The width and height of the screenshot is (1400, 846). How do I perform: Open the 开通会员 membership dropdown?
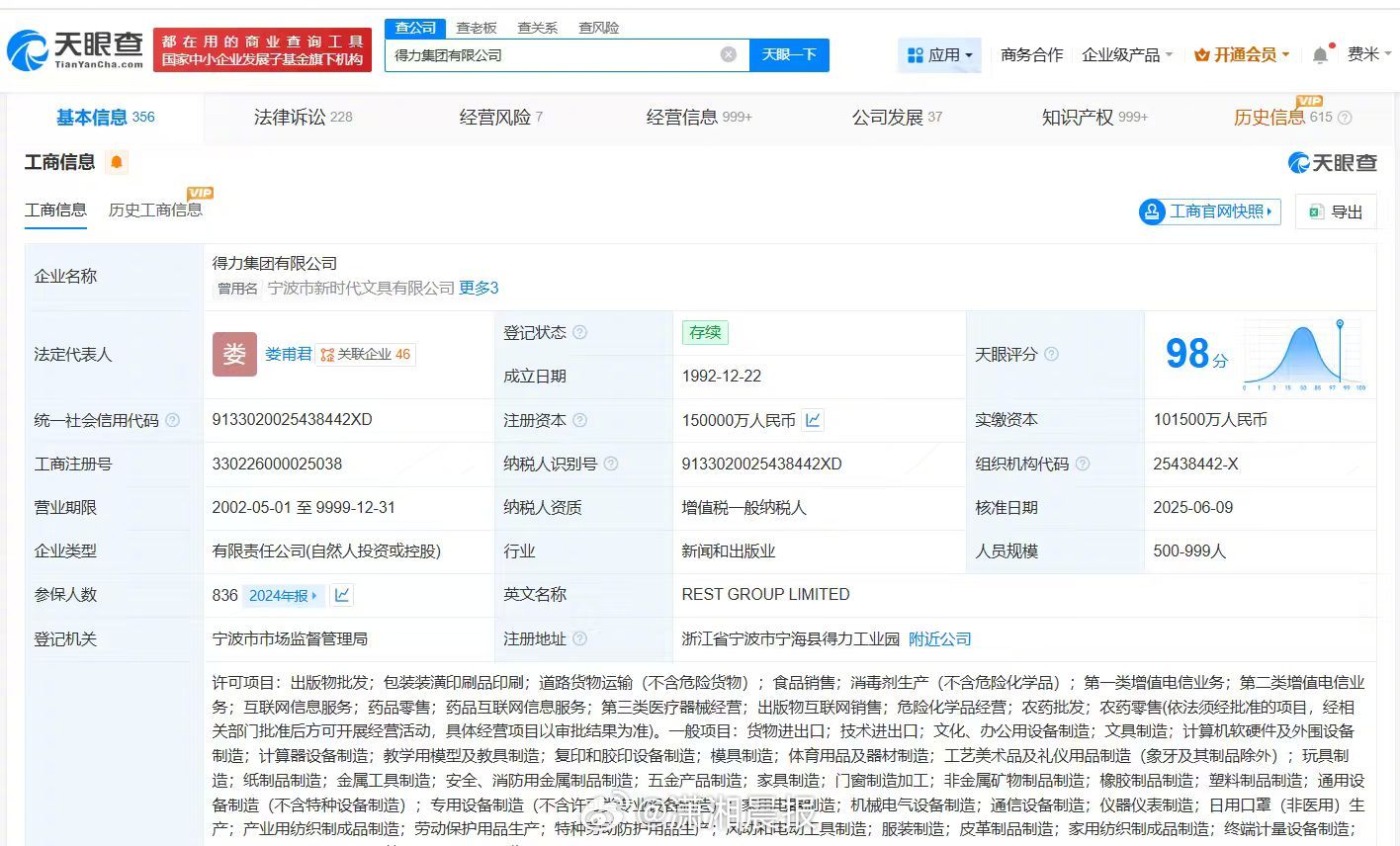pos(1241,55)
